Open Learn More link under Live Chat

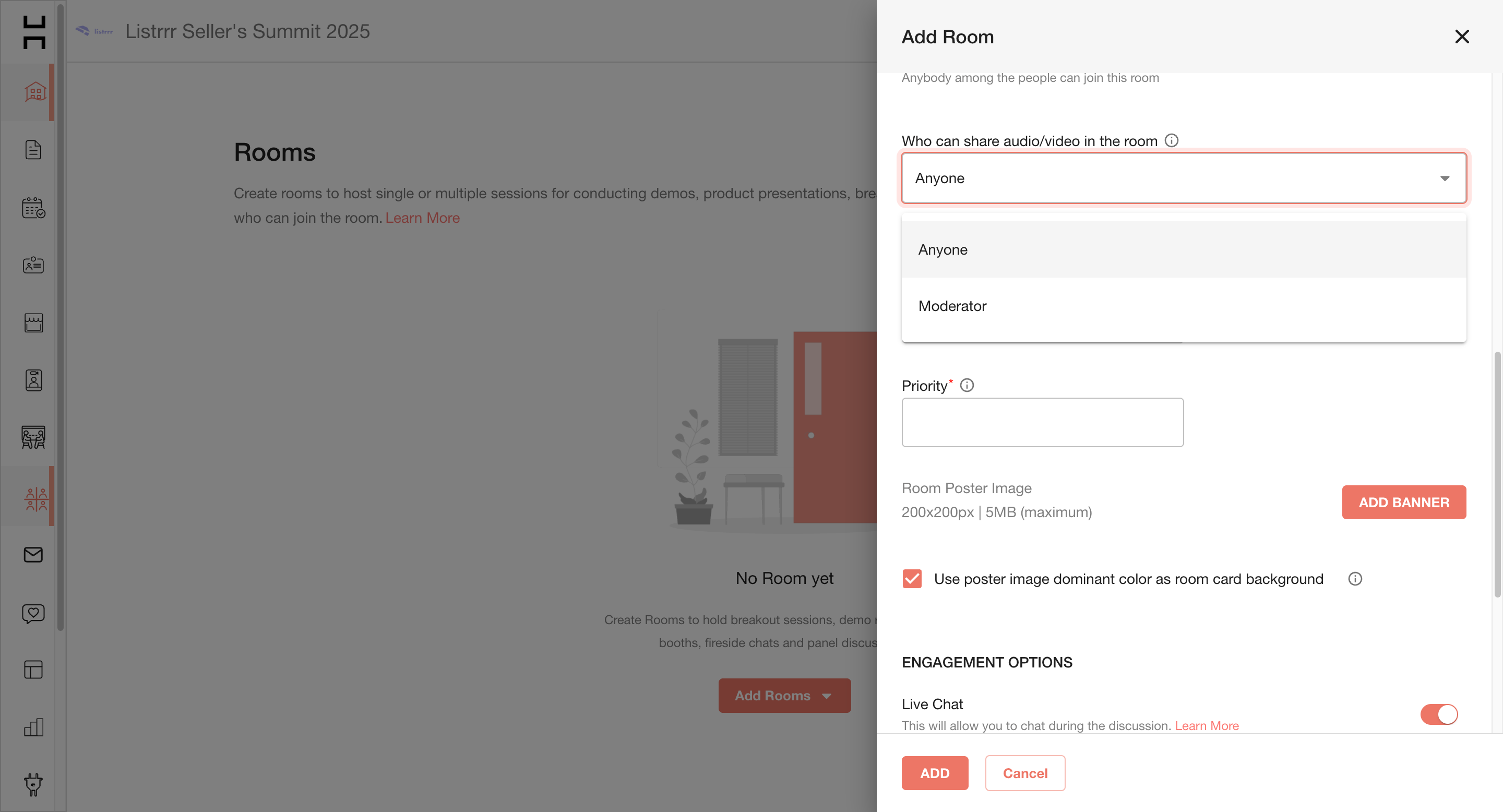click(1206, 726)
